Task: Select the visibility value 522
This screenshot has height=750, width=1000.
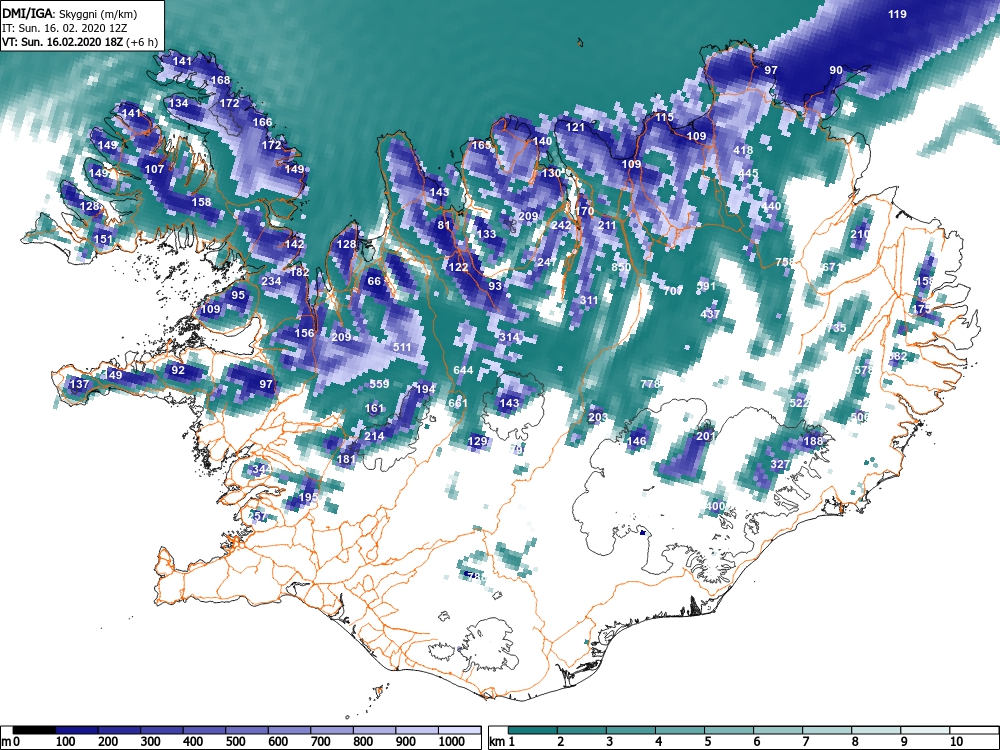Action: pyautogui.click(x=799, y=402)
